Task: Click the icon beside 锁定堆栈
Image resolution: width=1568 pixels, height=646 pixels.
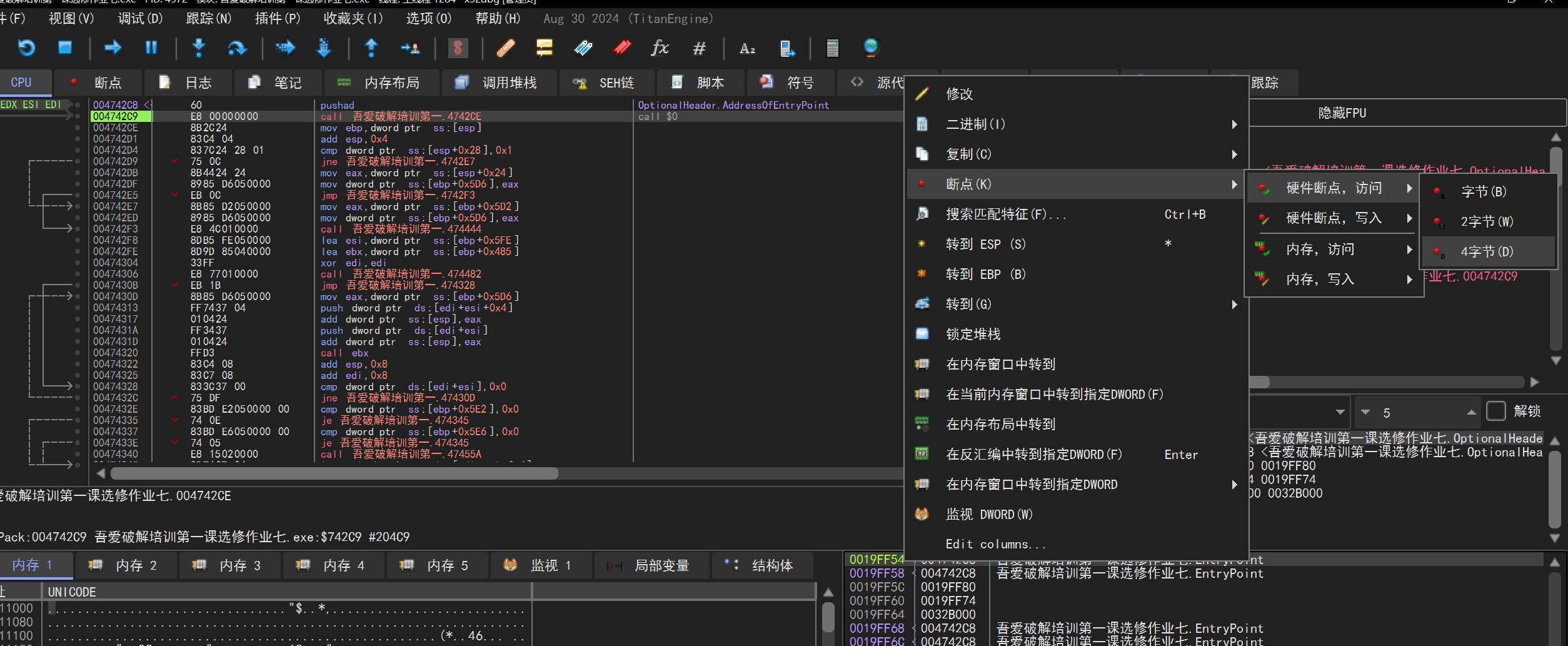Action: click(922, 334)
